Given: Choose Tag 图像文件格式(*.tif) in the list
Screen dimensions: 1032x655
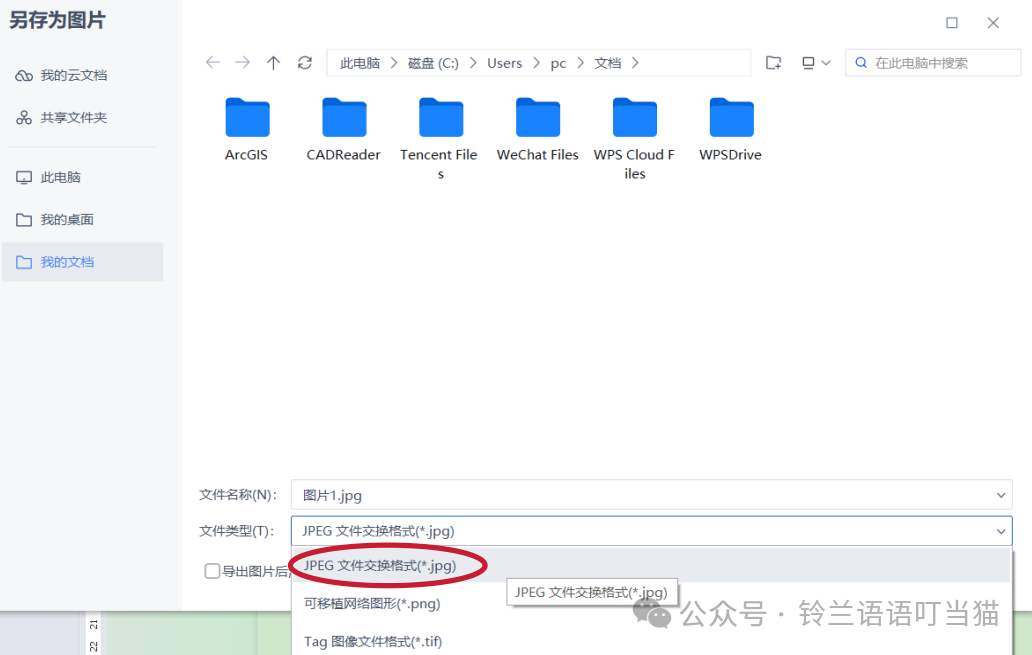Looking at the screenshot, I should pyautogui.click(x=651, y=641).
